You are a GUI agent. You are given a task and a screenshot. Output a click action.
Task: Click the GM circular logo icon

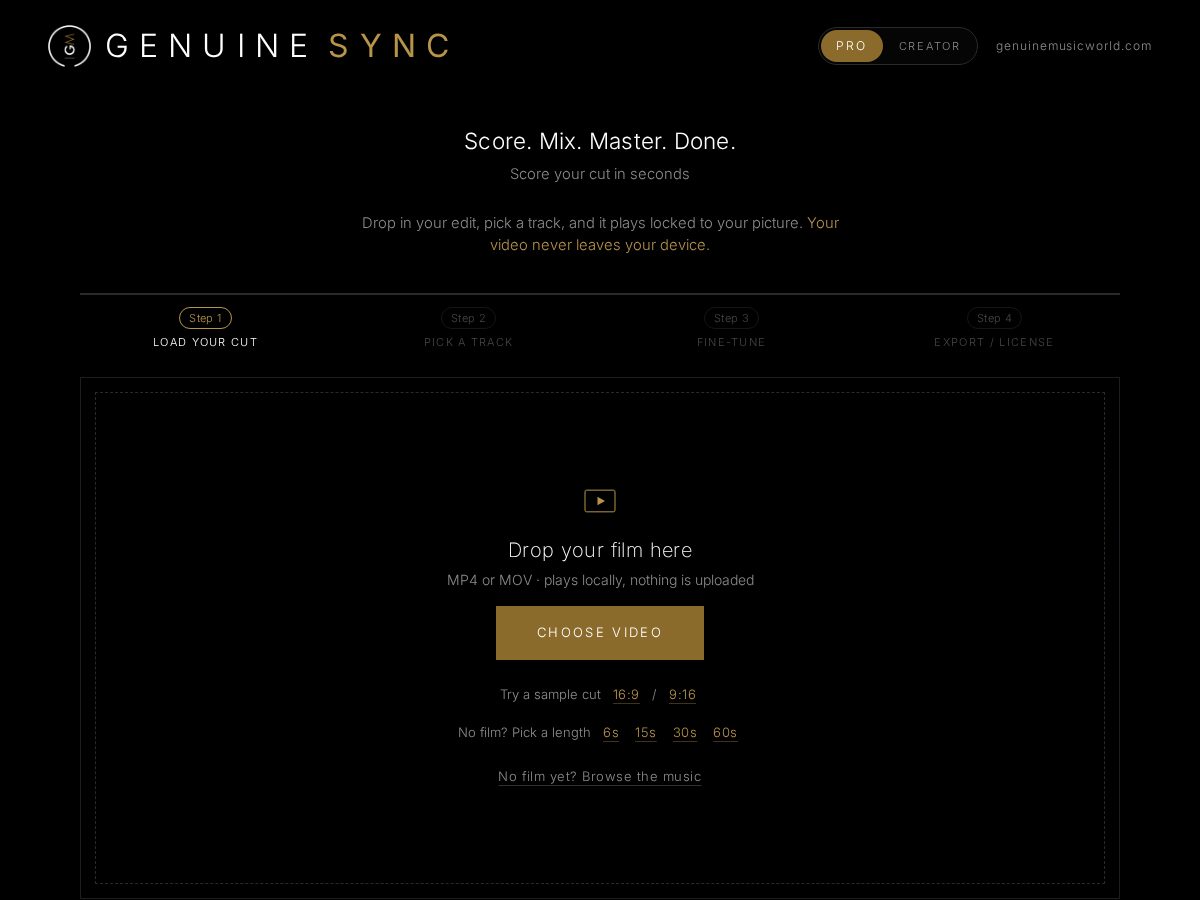click(70, 46)
